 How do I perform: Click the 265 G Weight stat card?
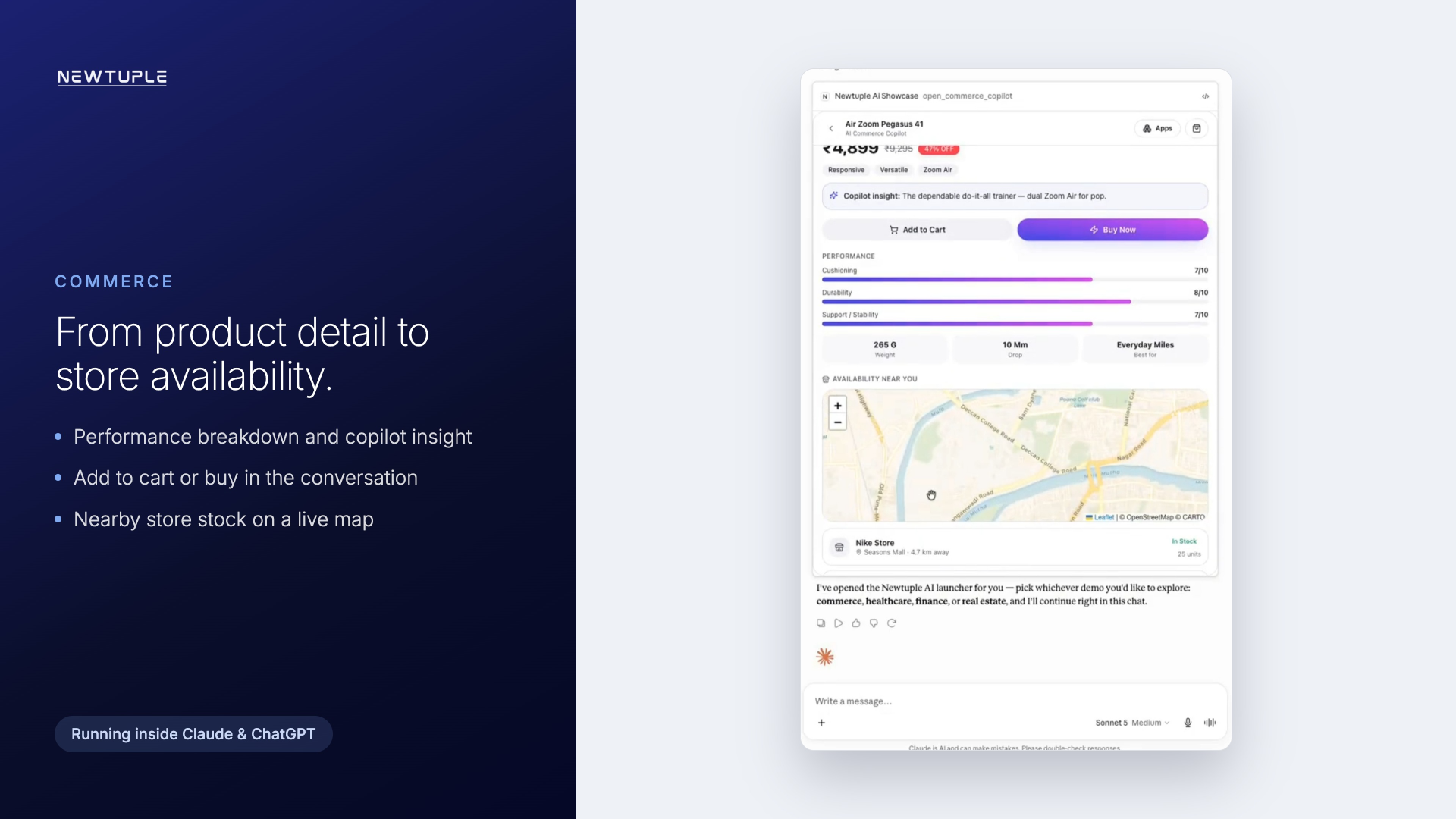click(884, 349)
